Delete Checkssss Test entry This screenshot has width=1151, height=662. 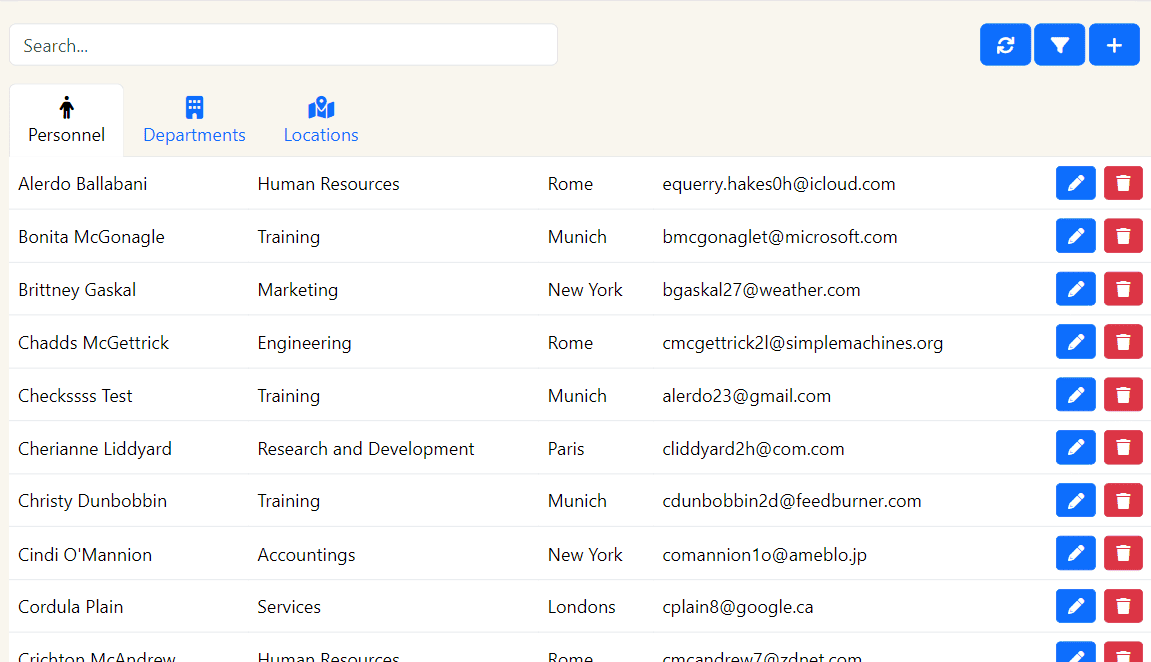(1123, 396)
